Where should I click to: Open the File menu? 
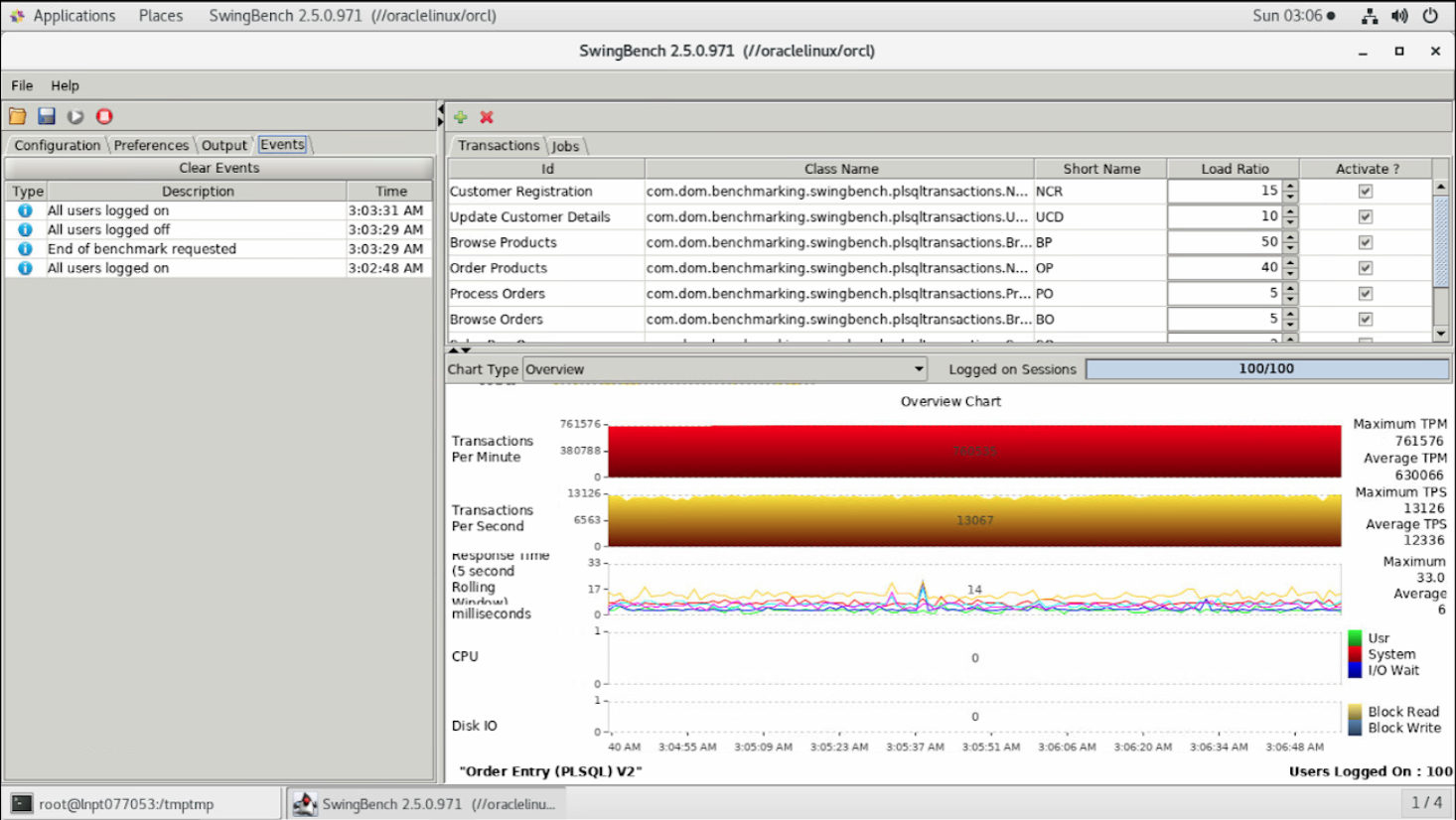pyautogui.click(x=22, y=85)
